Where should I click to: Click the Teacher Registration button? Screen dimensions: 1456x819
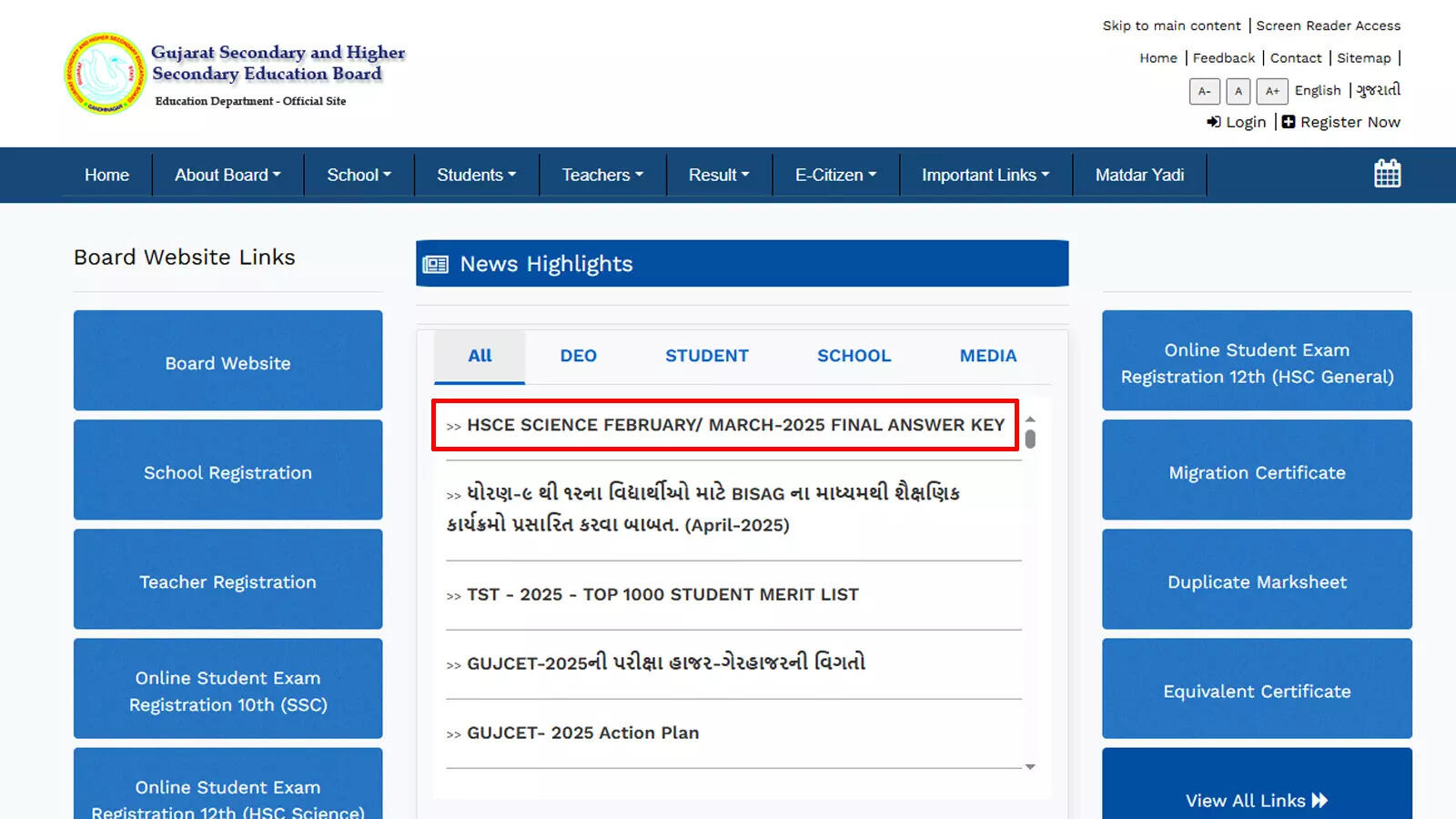coord(227,579)
